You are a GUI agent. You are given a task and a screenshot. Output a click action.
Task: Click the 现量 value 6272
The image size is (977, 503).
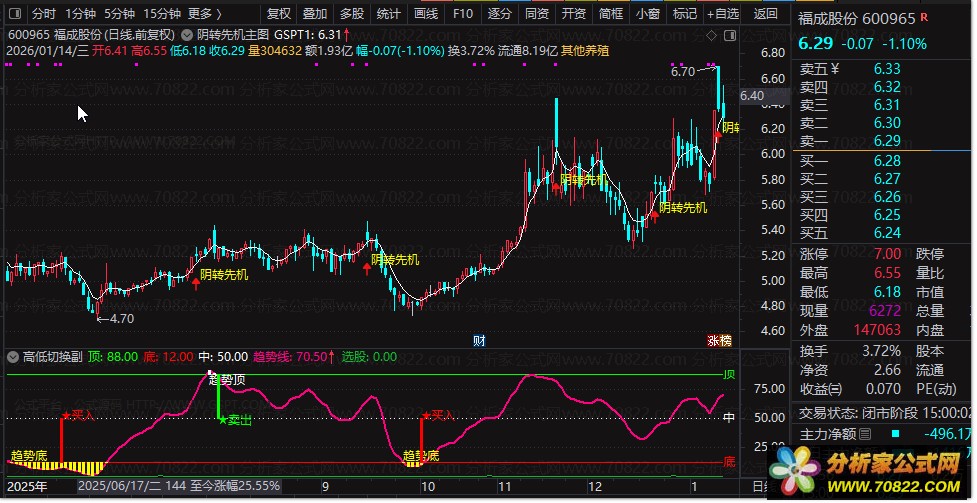point(885,310)
